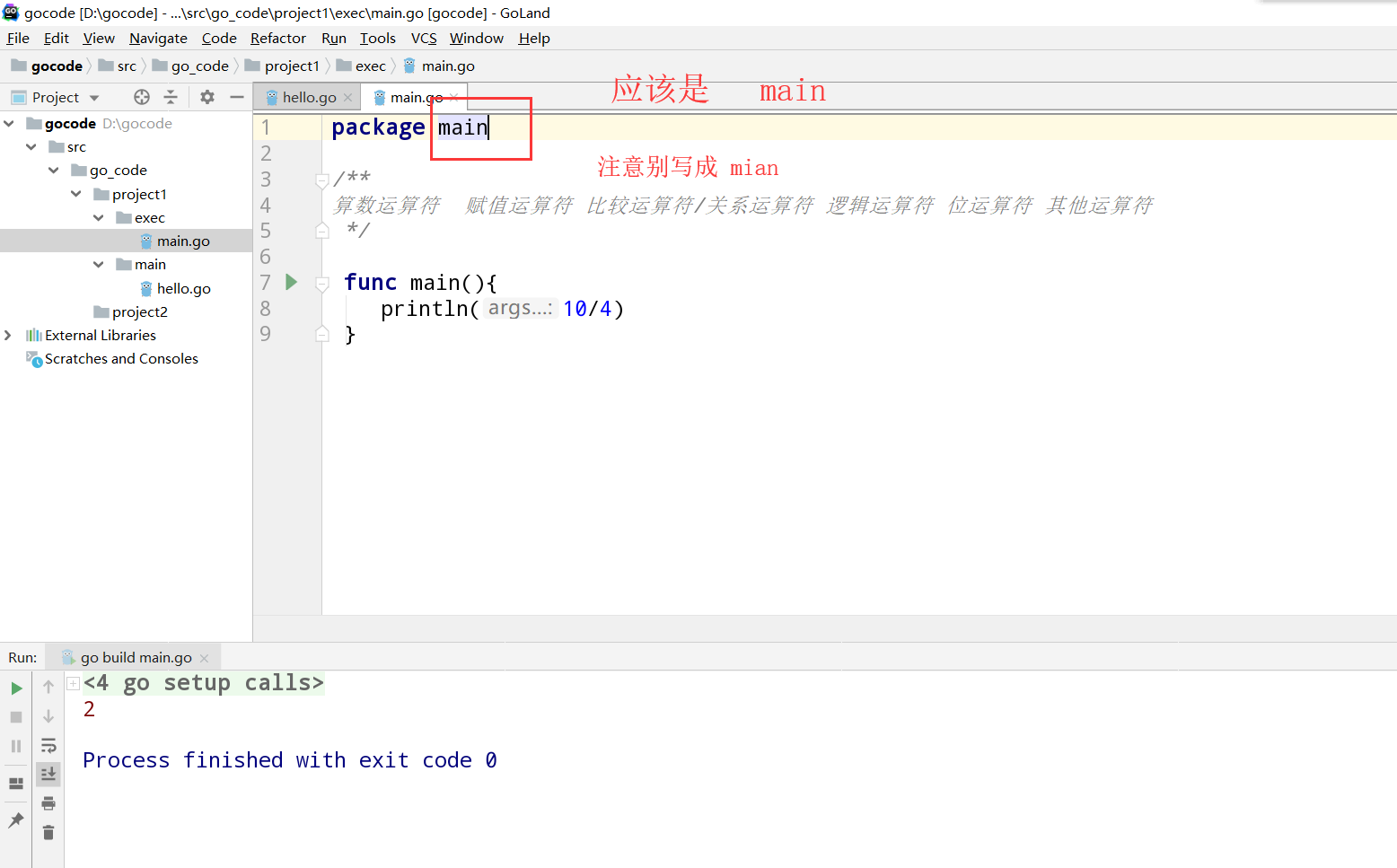Open the View menu
The height and width of the screenshot is (868, 1397).
(x=99, y=38)
